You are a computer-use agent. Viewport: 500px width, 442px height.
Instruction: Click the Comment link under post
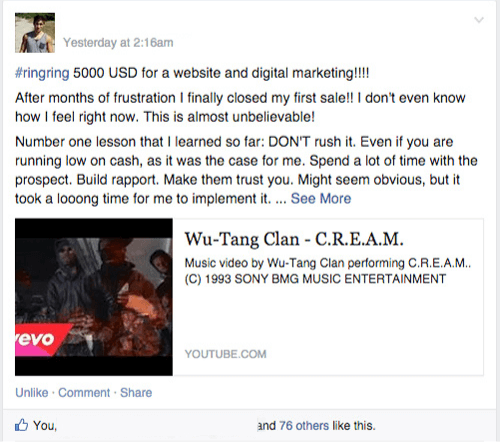tap(84, 393)
